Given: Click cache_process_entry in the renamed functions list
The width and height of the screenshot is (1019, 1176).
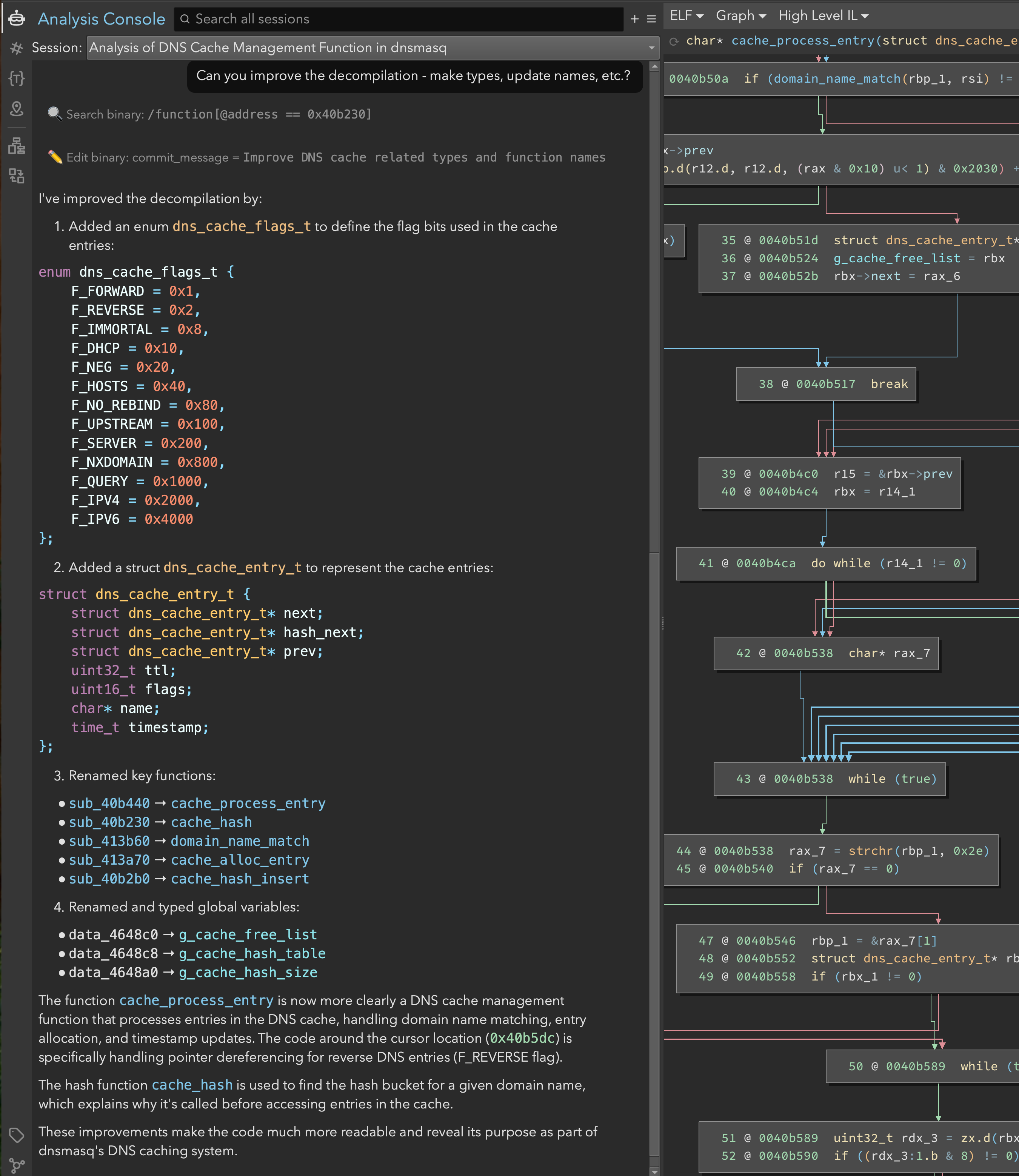Looking at the screenshot, I should click(x=248, y=803).
